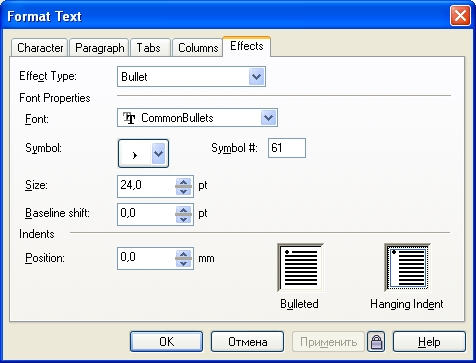Increase Baseline shift with up arrow
Image resolution: width=476 pixels, height=363 pixels.
pos(183,210)
